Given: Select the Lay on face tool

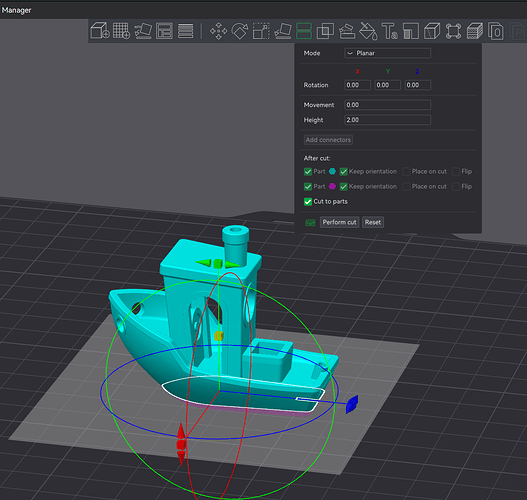Looking at the screenshot, I should click(283, 31).
